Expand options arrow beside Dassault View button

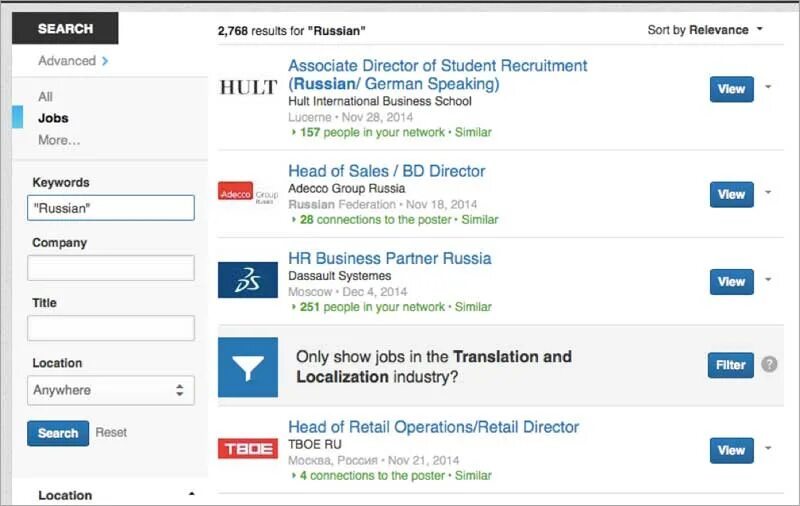[x=768, y=280]
